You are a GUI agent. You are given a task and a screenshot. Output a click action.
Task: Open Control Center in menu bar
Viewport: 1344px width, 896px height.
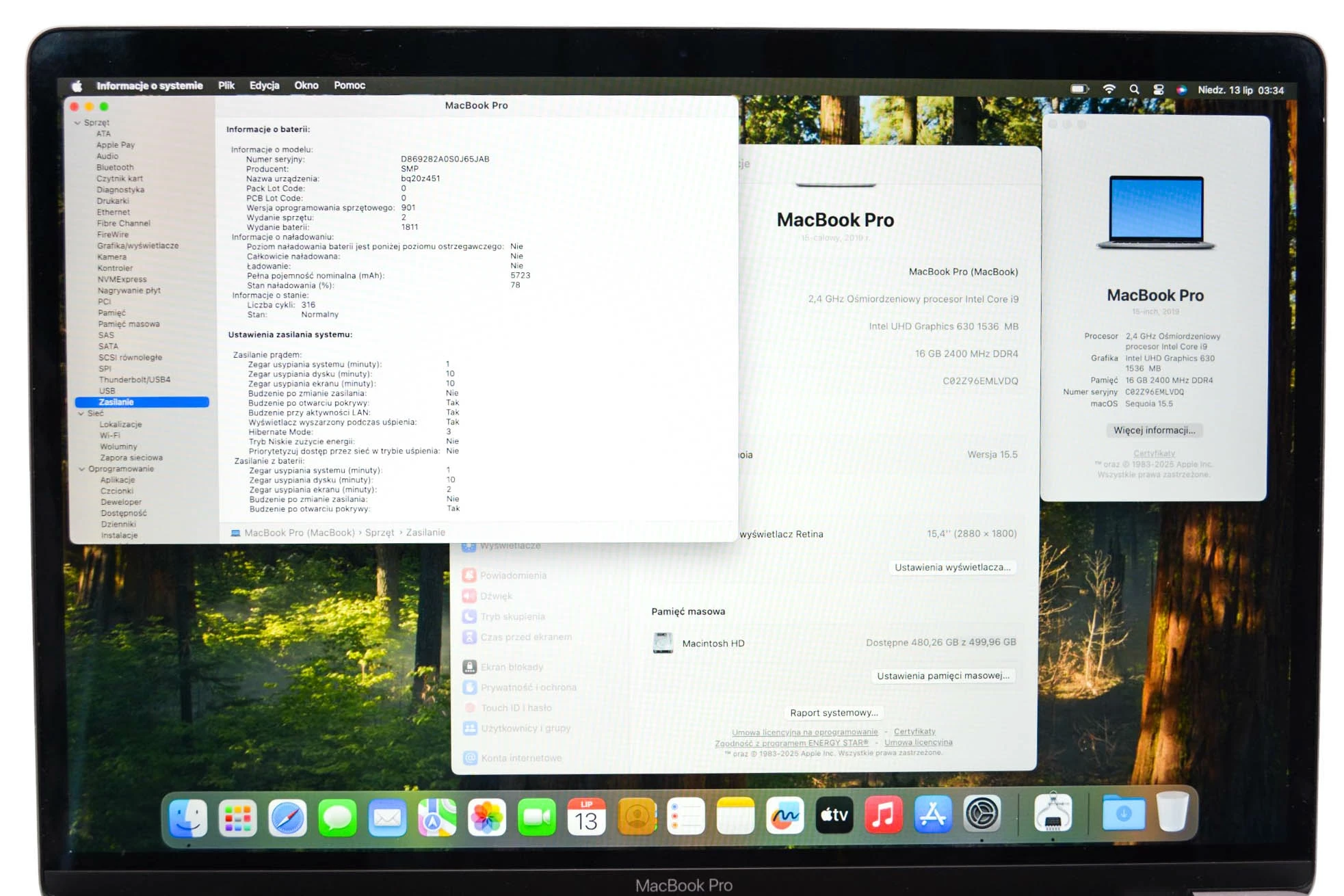(x=1158, y=90)
